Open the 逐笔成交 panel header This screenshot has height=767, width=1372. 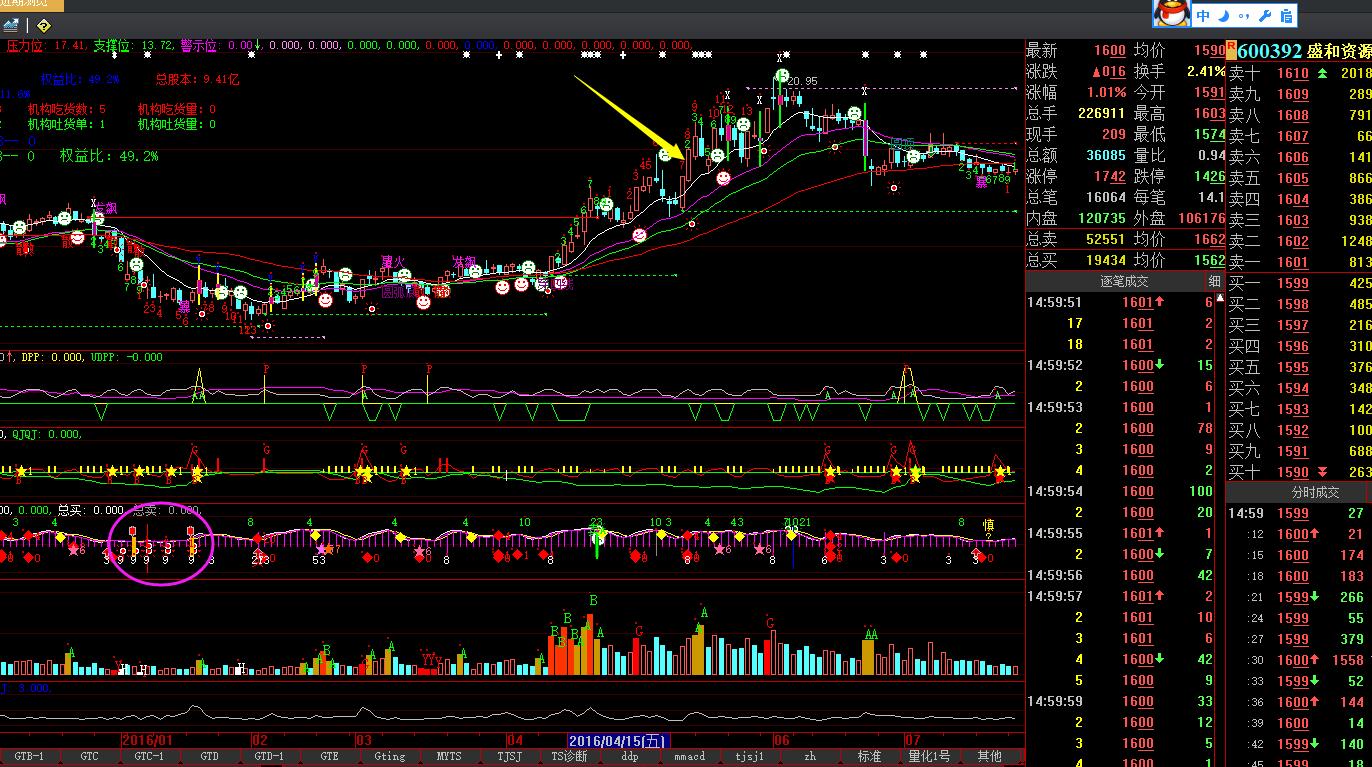click(x=1126, y=281)
